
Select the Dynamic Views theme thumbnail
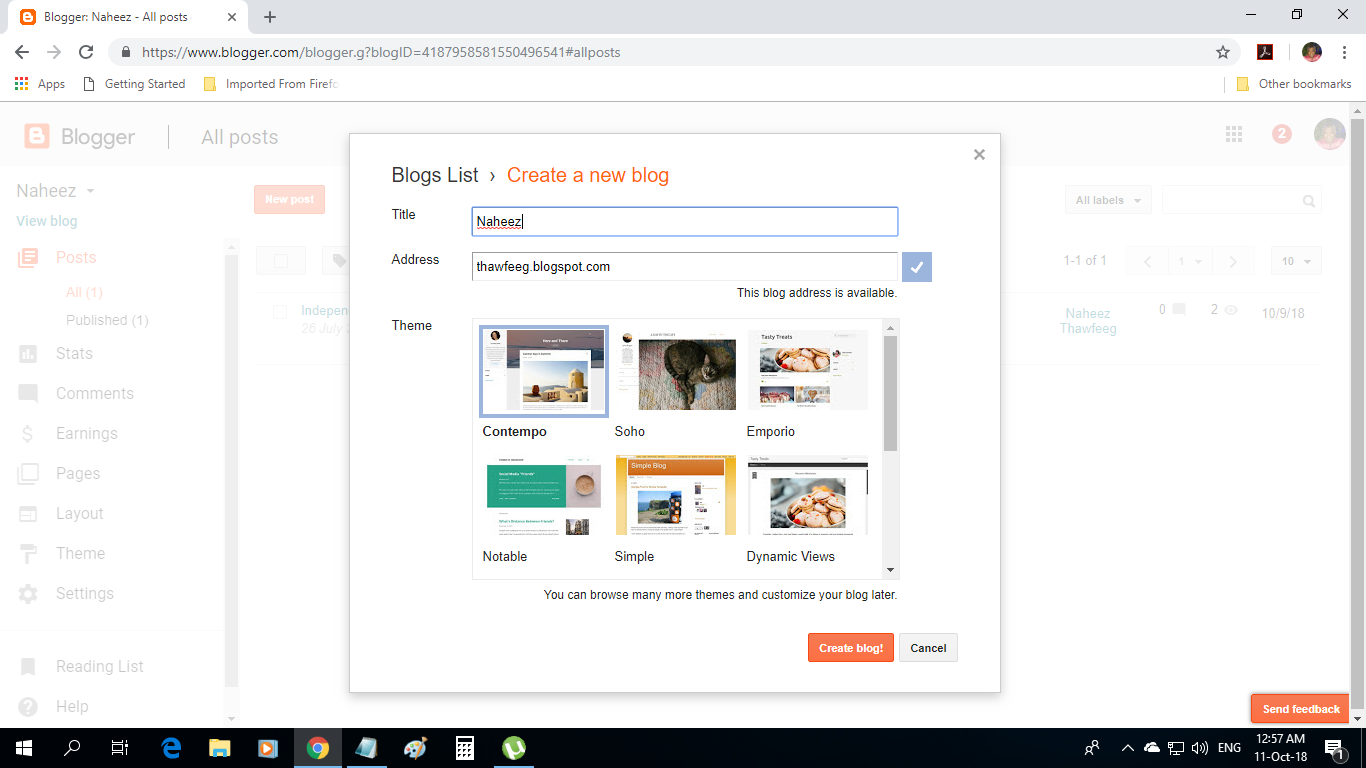(x=808, y=496)
